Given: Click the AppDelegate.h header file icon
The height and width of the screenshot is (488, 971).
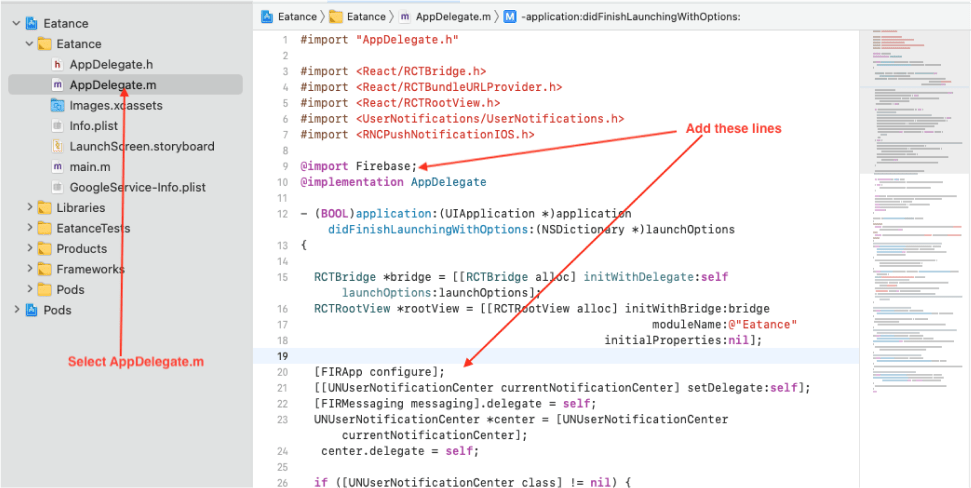Looking at the screenshot, I should [x=57, y=65].
